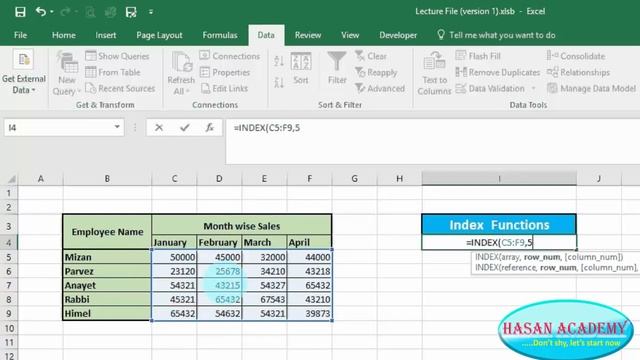Click the January column heading cell

(x=174, y=242)
